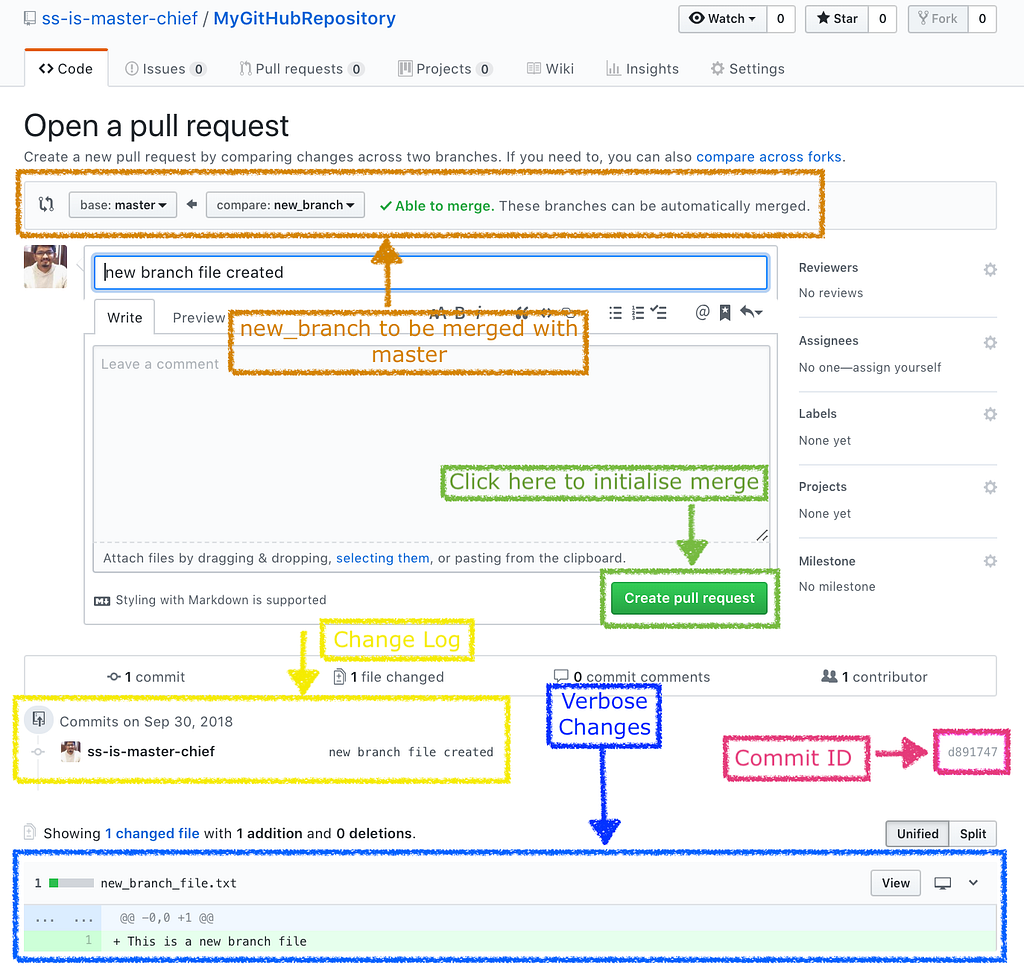Click Create pull request button

tap(689, 598)
